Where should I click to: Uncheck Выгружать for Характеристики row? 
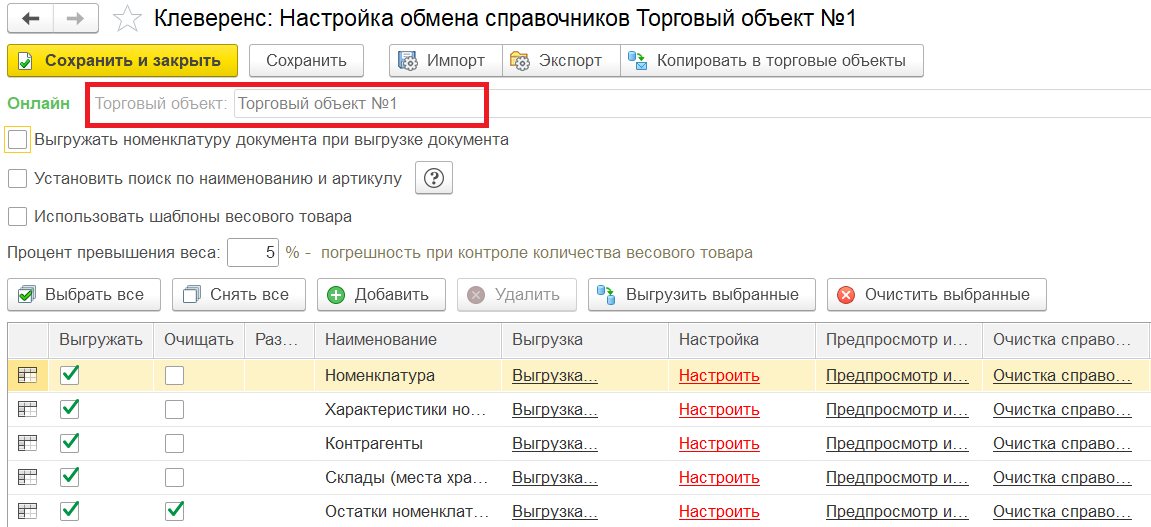[x=70, y=409]
